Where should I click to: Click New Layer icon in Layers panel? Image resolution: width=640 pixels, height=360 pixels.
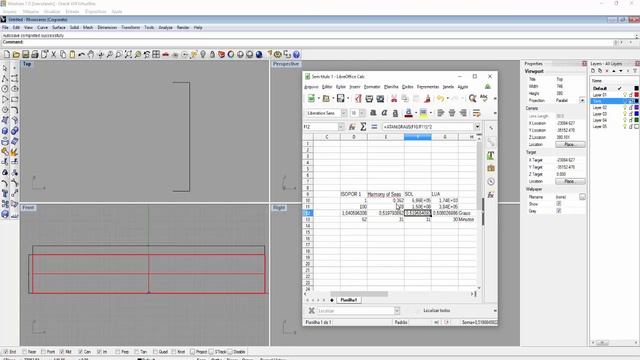[x=593, y=71]
